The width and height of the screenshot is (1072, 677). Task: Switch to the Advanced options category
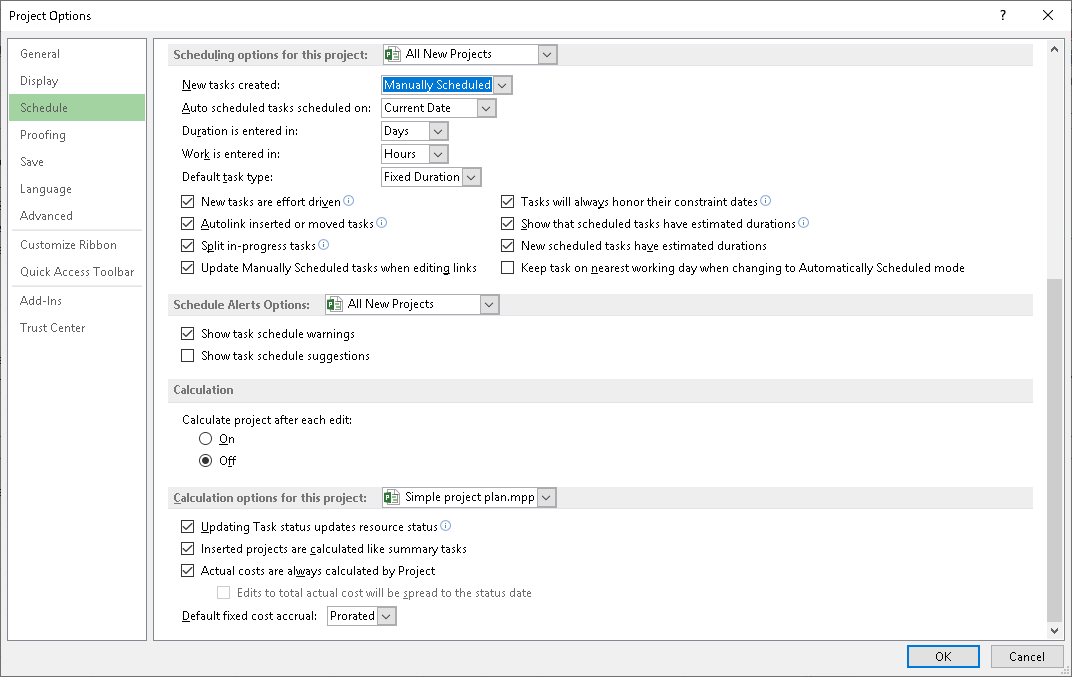pos(46,216)
